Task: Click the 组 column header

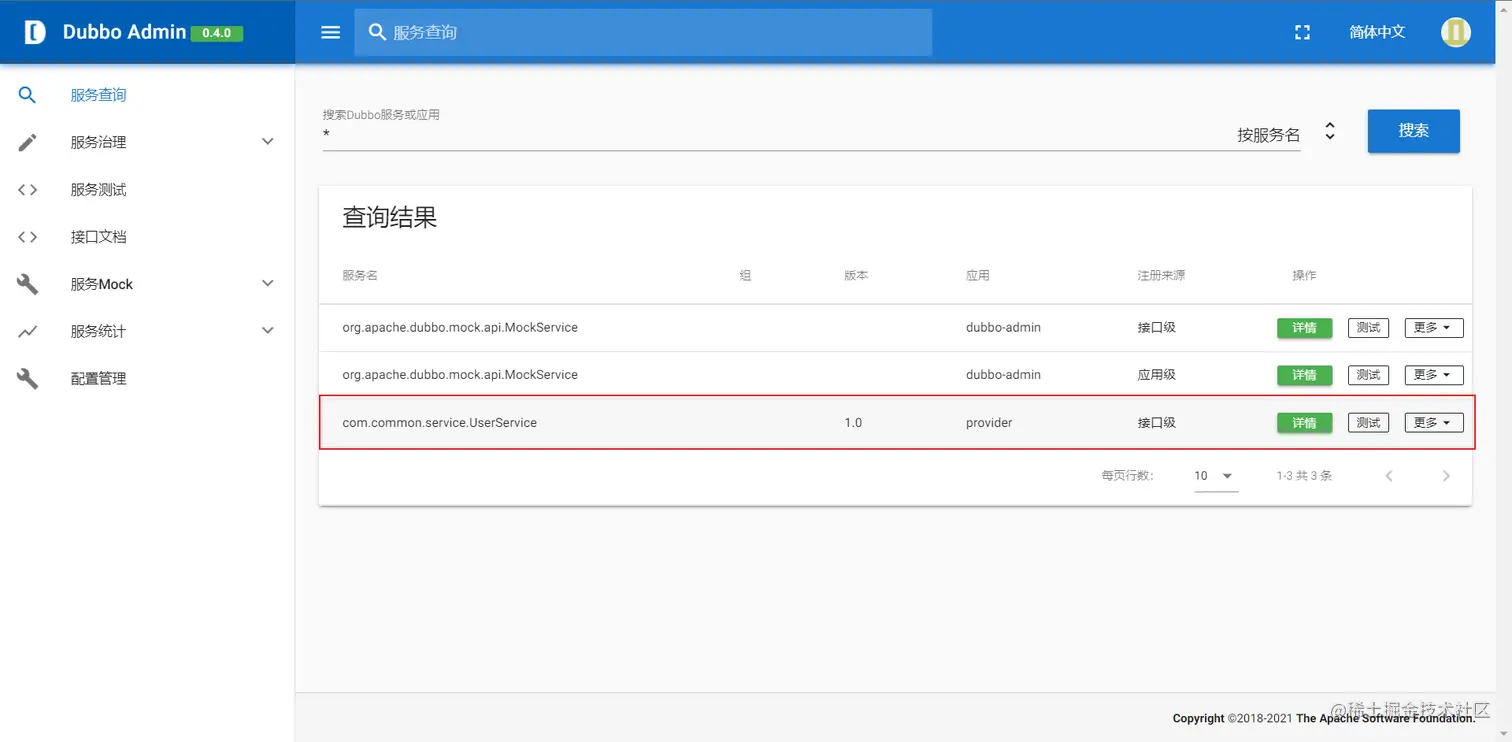Action: click(x=745, y=275)
